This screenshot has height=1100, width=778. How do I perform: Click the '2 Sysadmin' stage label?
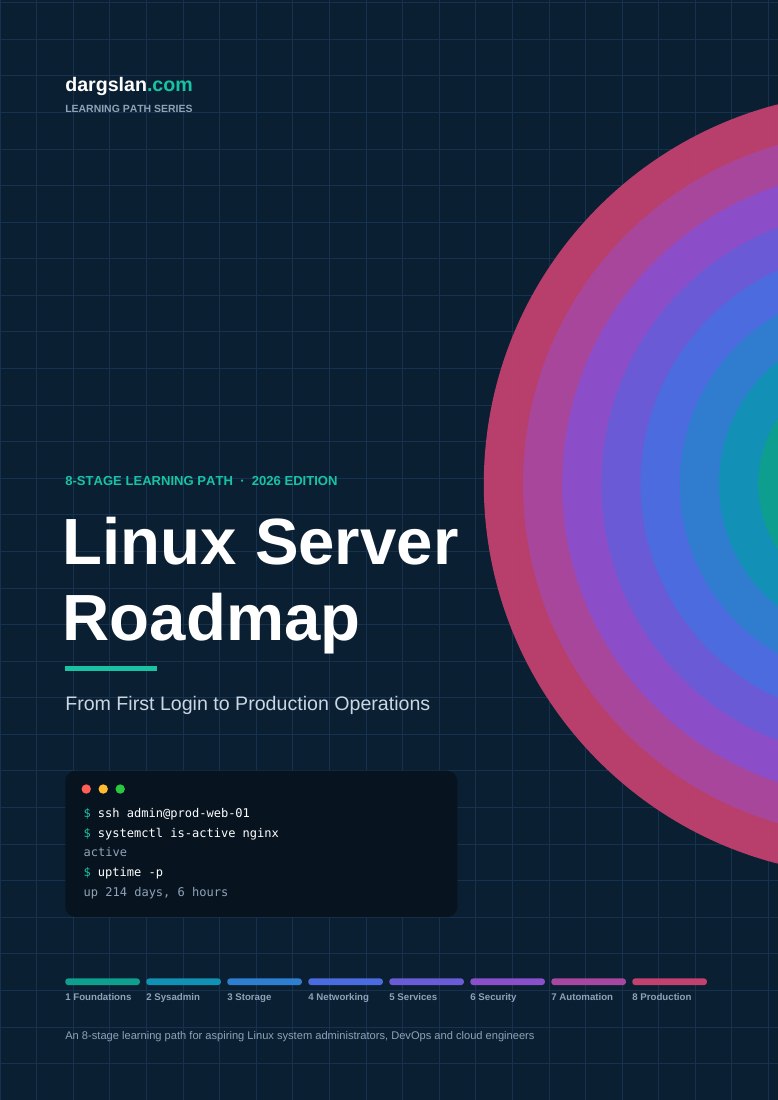173,997
